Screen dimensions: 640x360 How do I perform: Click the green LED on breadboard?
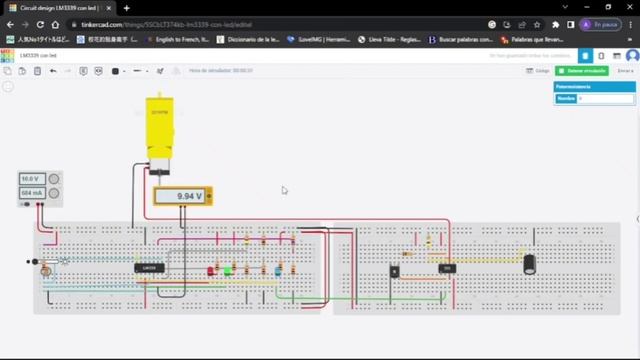[x=228, y=271]
